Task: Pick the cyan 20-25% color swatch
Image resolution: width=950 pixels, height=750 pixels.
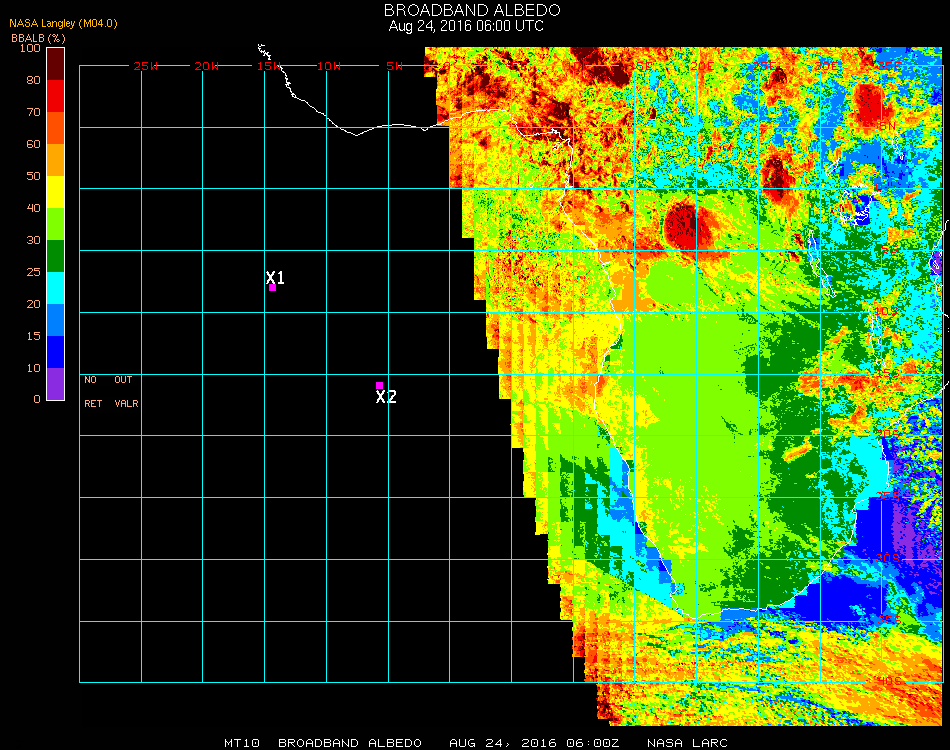Action: (x=55, y=288)
